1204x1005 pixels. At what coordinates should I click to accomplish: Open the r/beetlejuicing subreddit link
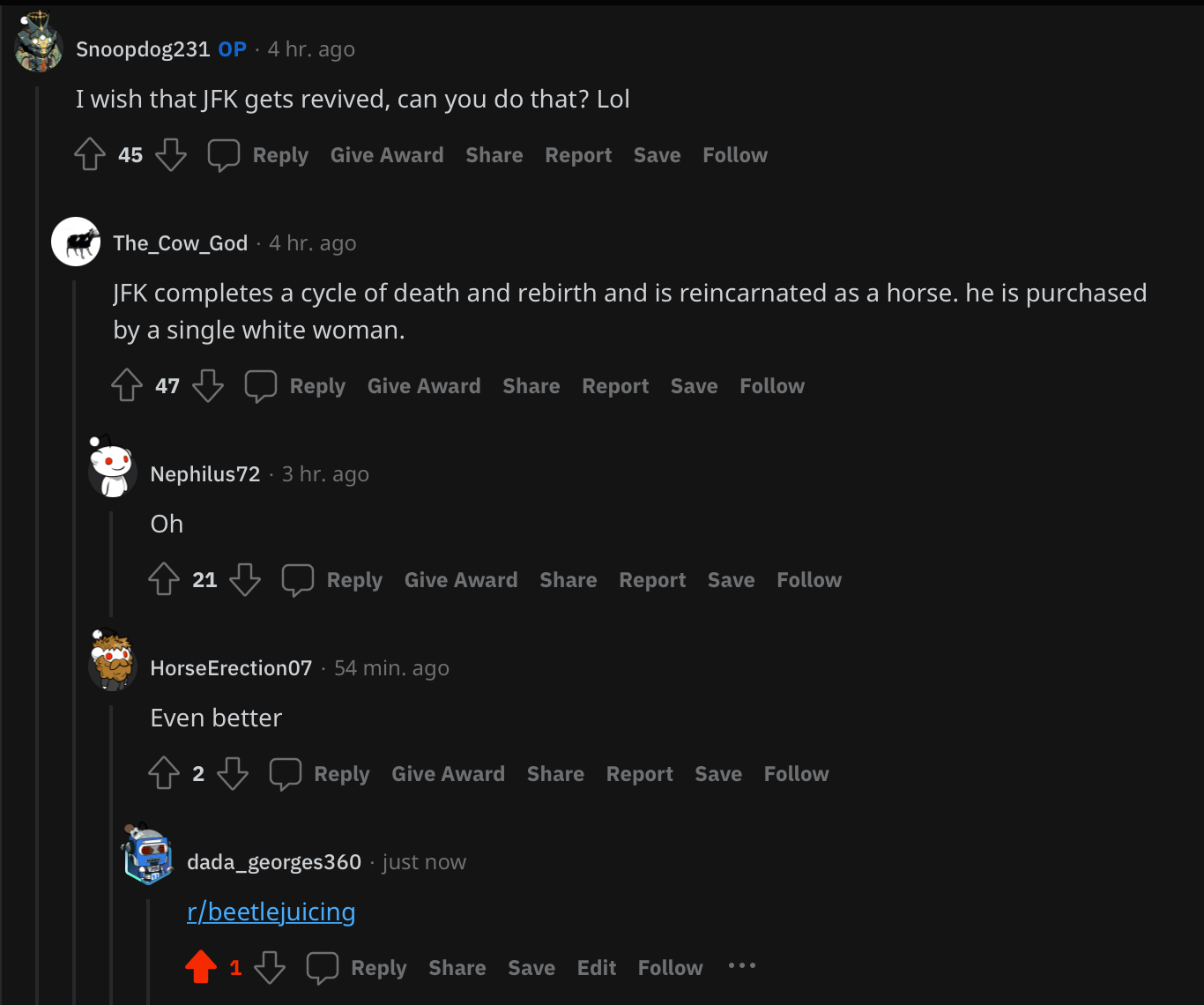pos(271,912)
